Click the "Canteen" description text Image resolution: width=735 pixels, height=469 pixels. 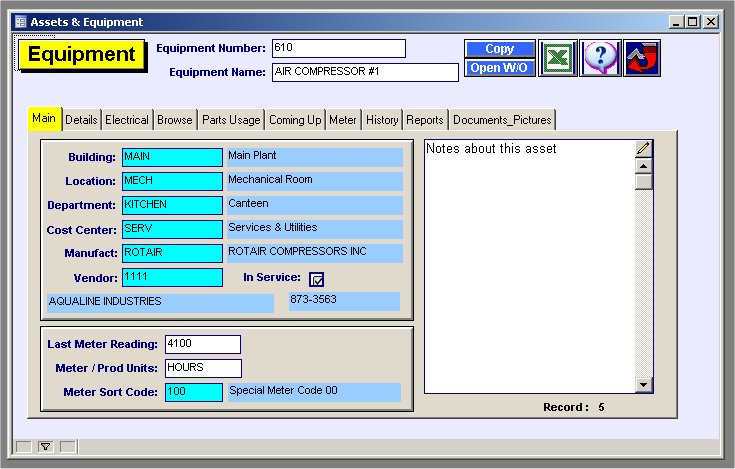tap(248, 203)
